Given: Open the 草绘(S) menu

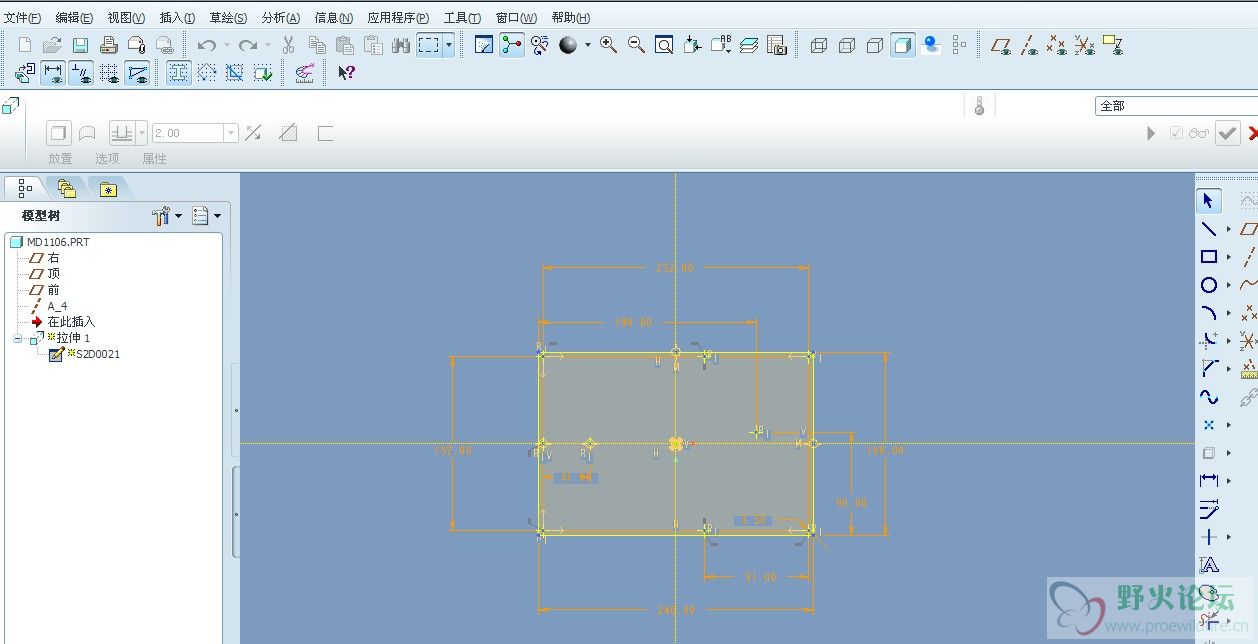Looking at the screenshot, I should click(x=228, y=17).
